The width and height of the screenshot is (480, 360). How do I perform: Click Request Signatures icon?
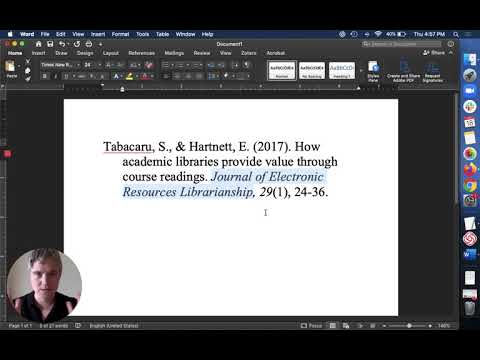coord(433,71)
